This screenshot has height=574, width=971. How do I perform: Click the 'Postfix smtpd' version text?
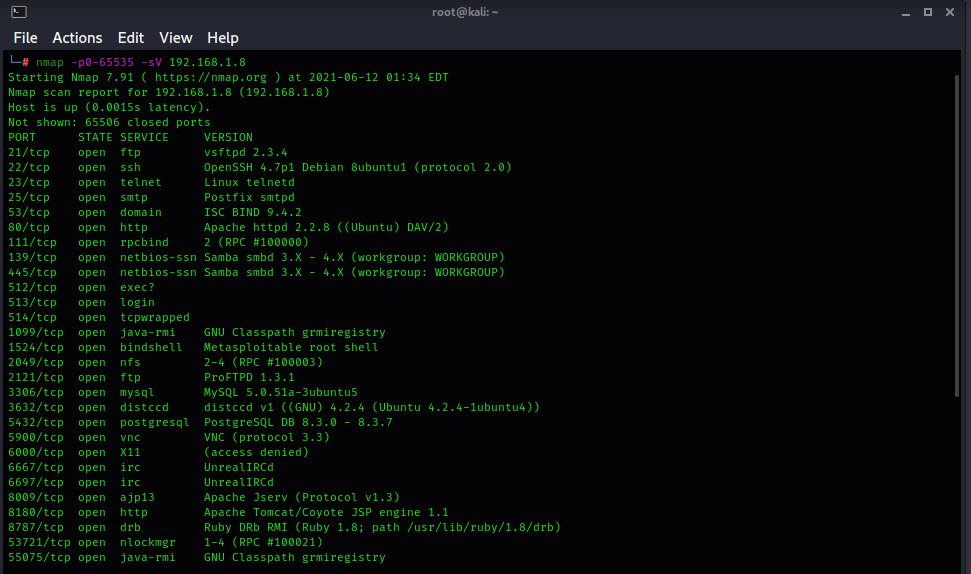point(249,197)
